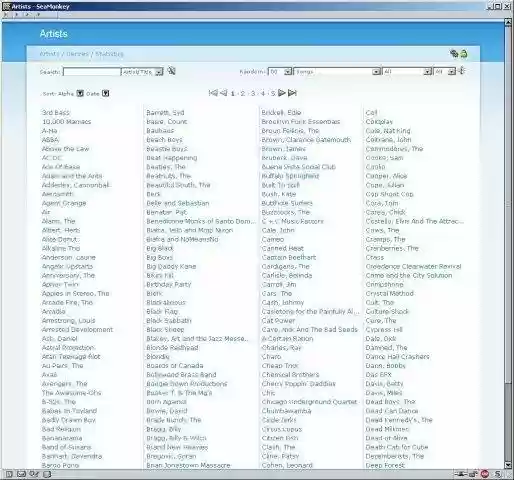The height and width of the screenshot is (480, 514).
Task: Jump to page 5
Action: click(273, 94)
